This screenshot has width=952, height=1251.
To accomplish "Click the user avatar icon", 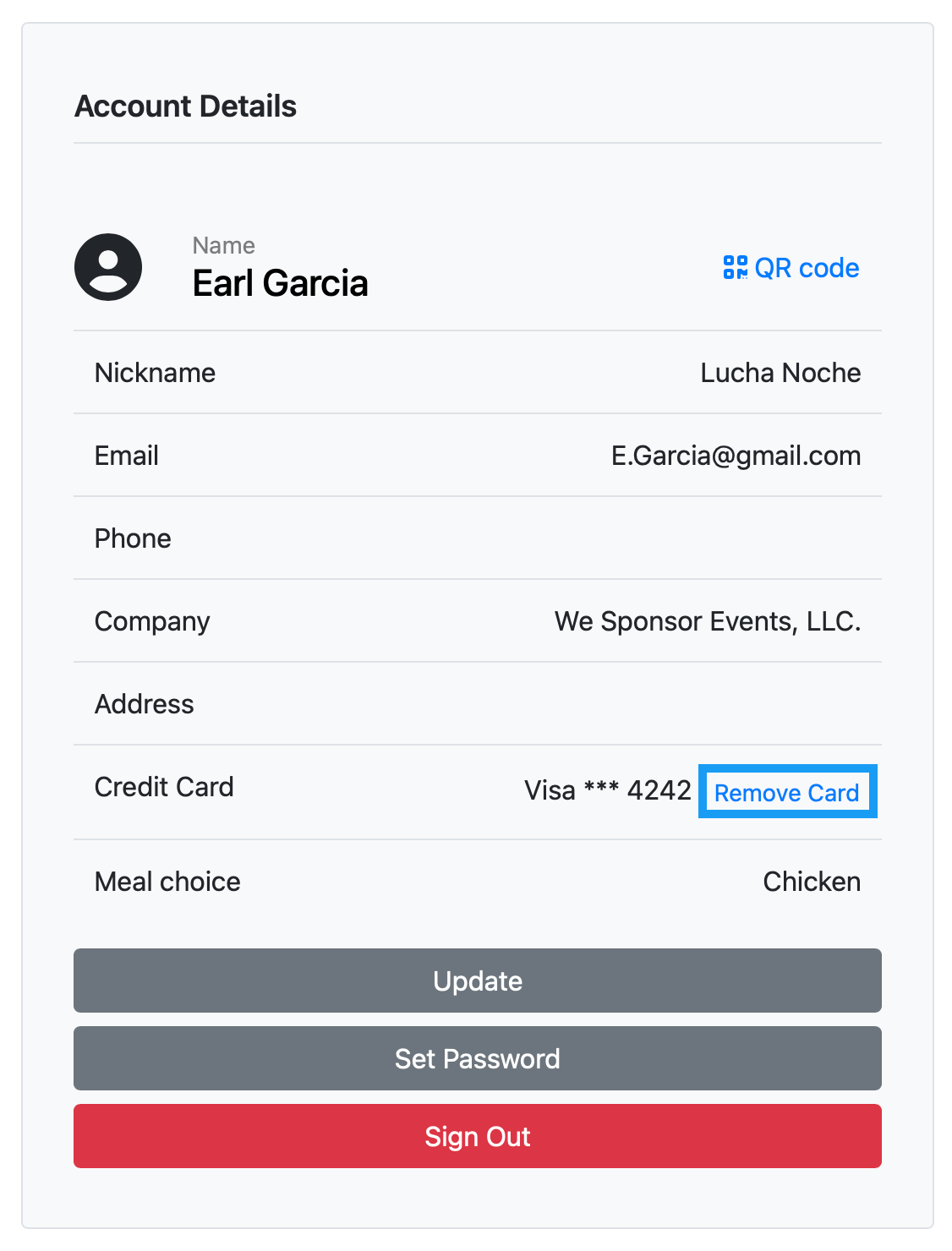I will pos(108,267).
